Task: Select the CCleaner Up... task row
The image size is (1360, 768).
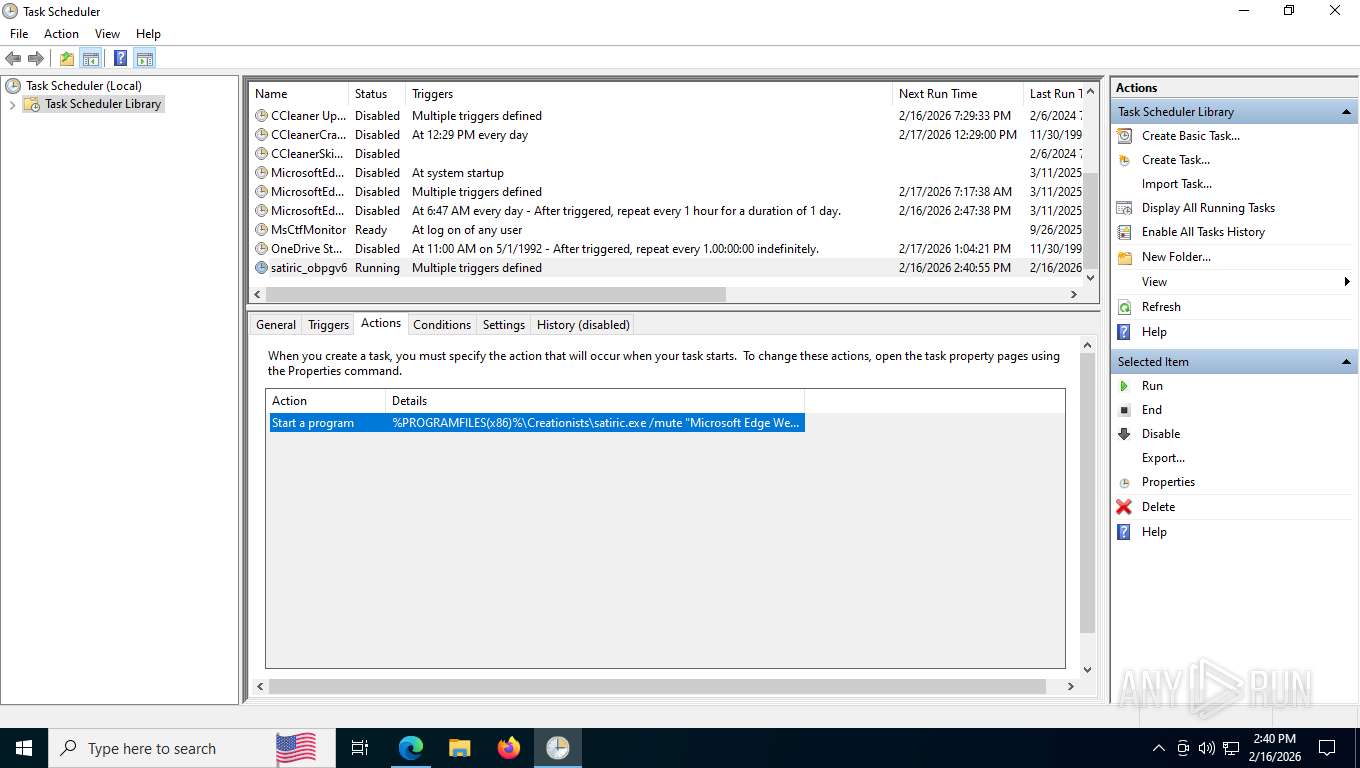Action: [x=667, y=116]
